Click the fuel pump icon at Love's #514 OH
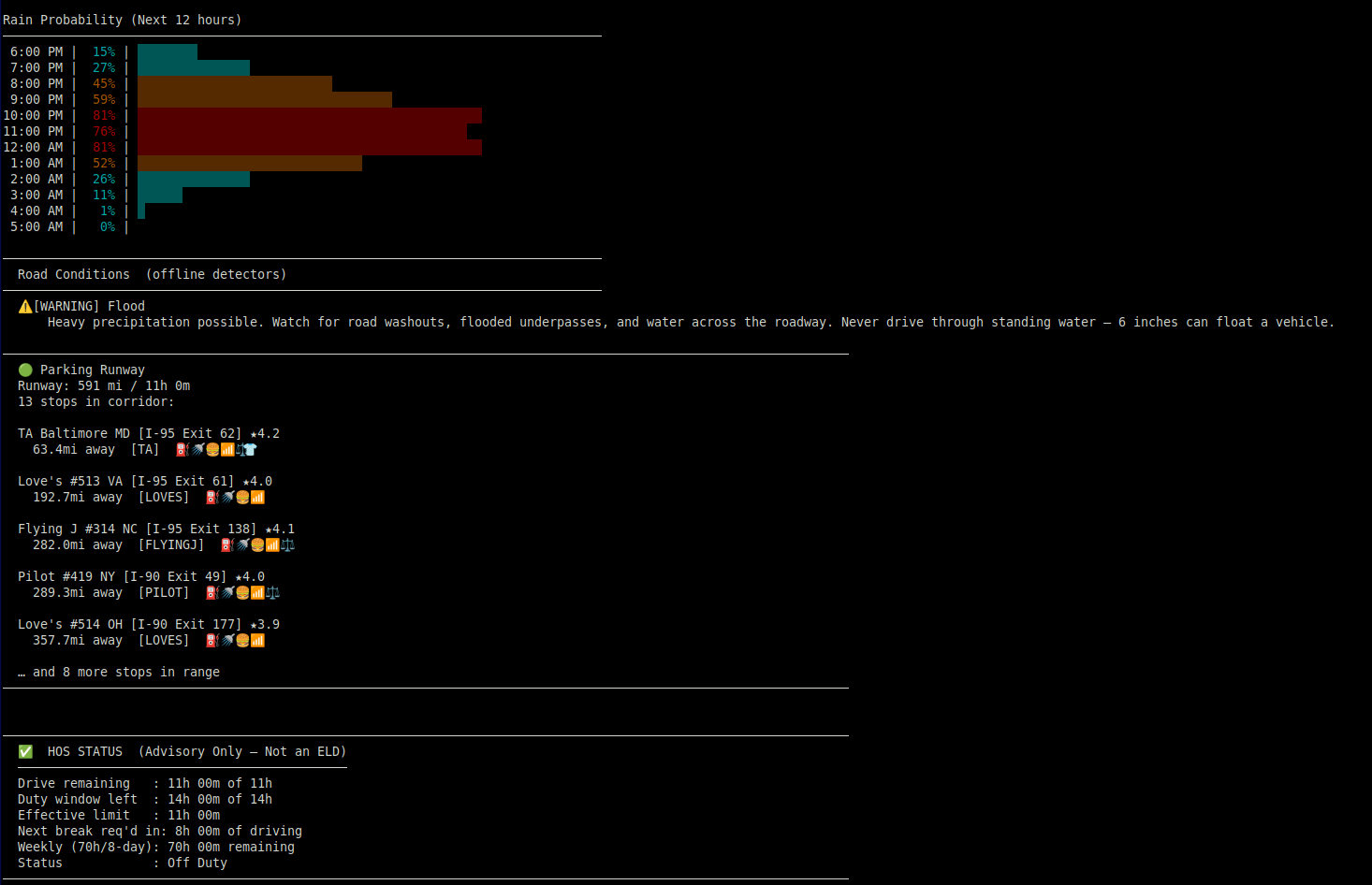Viewport: 1372px width, 885px height. (x=211, y=640)
